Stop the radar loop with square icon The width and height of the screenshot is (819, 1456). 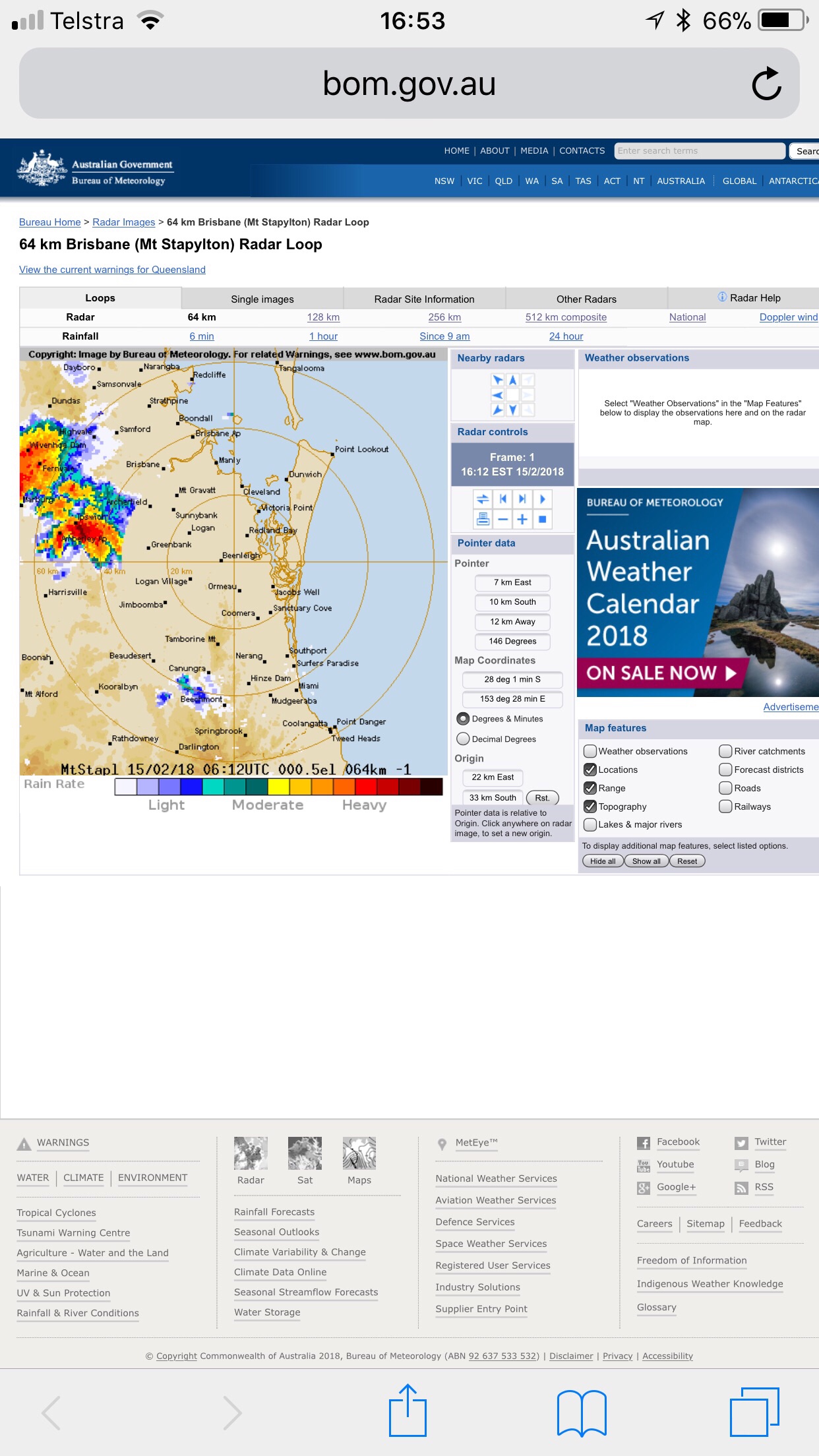coord(543,520)
